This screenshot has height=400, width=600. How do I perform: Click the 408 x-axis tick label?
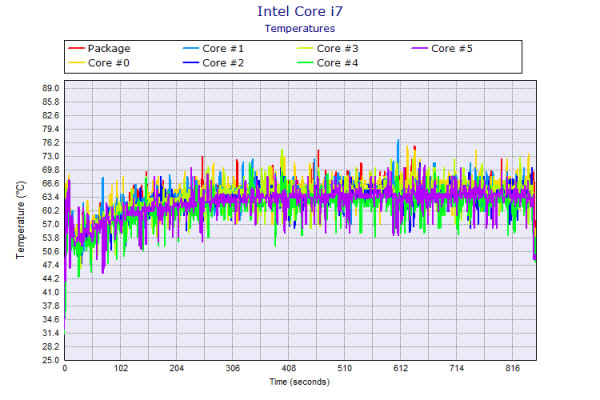coord(289,368)
